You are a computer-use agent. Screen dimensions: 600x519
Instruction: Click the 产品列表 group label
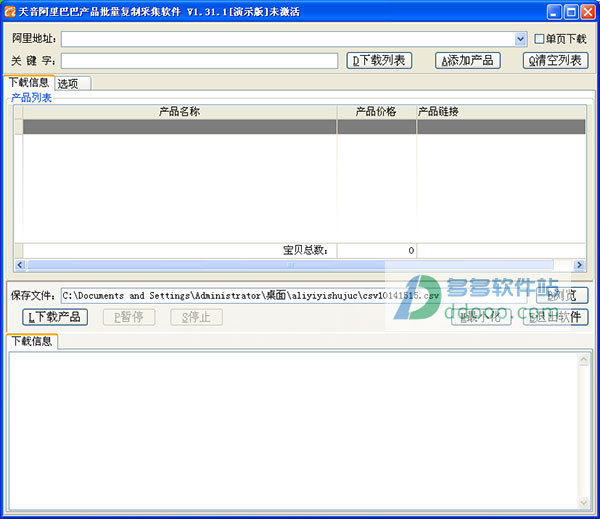(31, 98)
